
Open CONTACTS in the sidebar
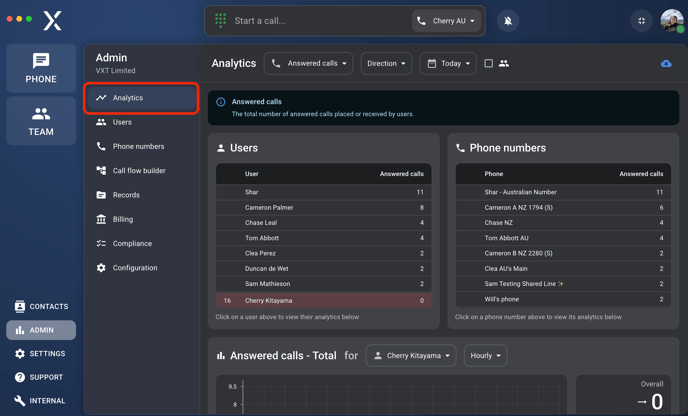pyautogui.click(x=41, y=306)
